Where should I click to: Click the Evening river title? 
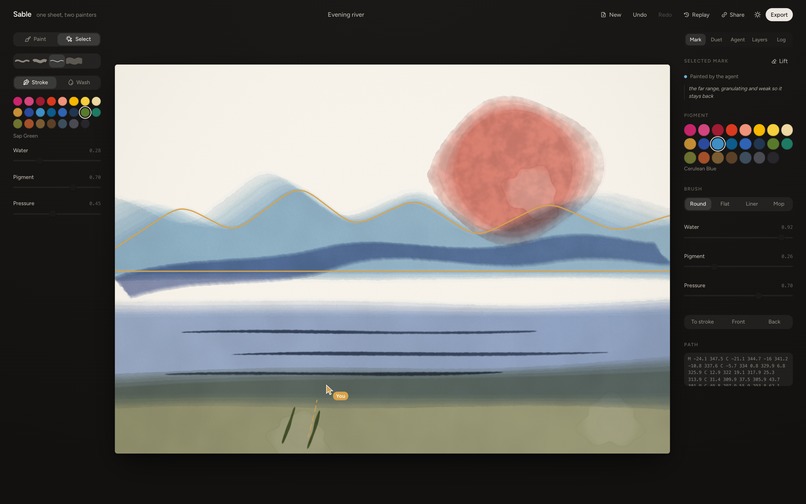[x=346, y=15]
